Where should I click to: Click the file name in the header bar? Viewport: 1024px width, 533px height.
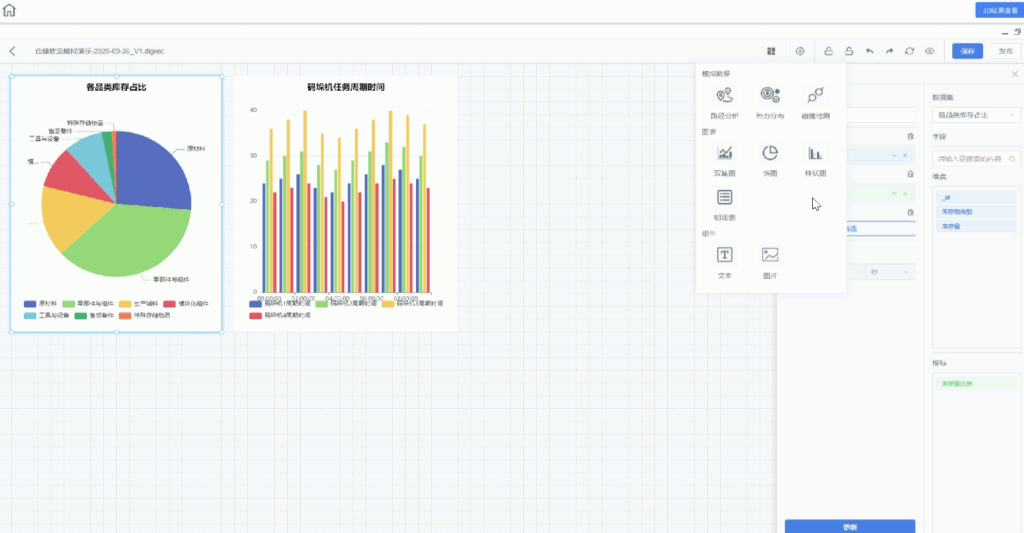pyautogui.click(x=99, y=51)
